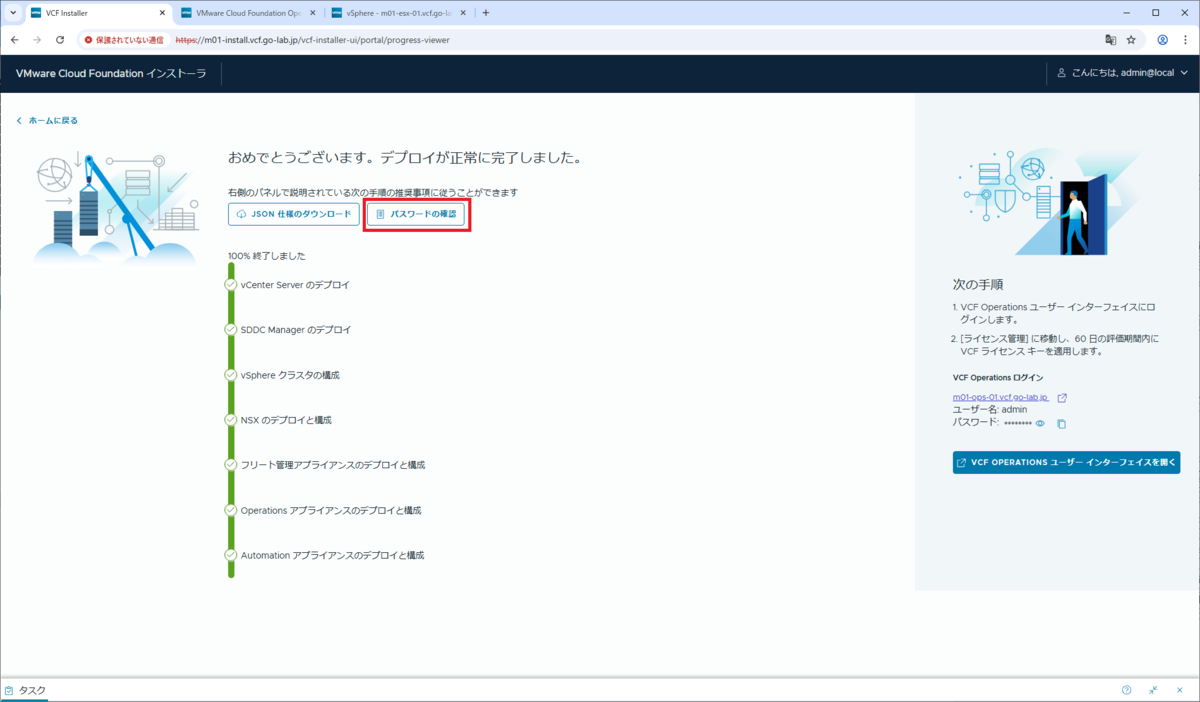Click the フリート管理アプライアンス step check icon

tap(231, 465)
